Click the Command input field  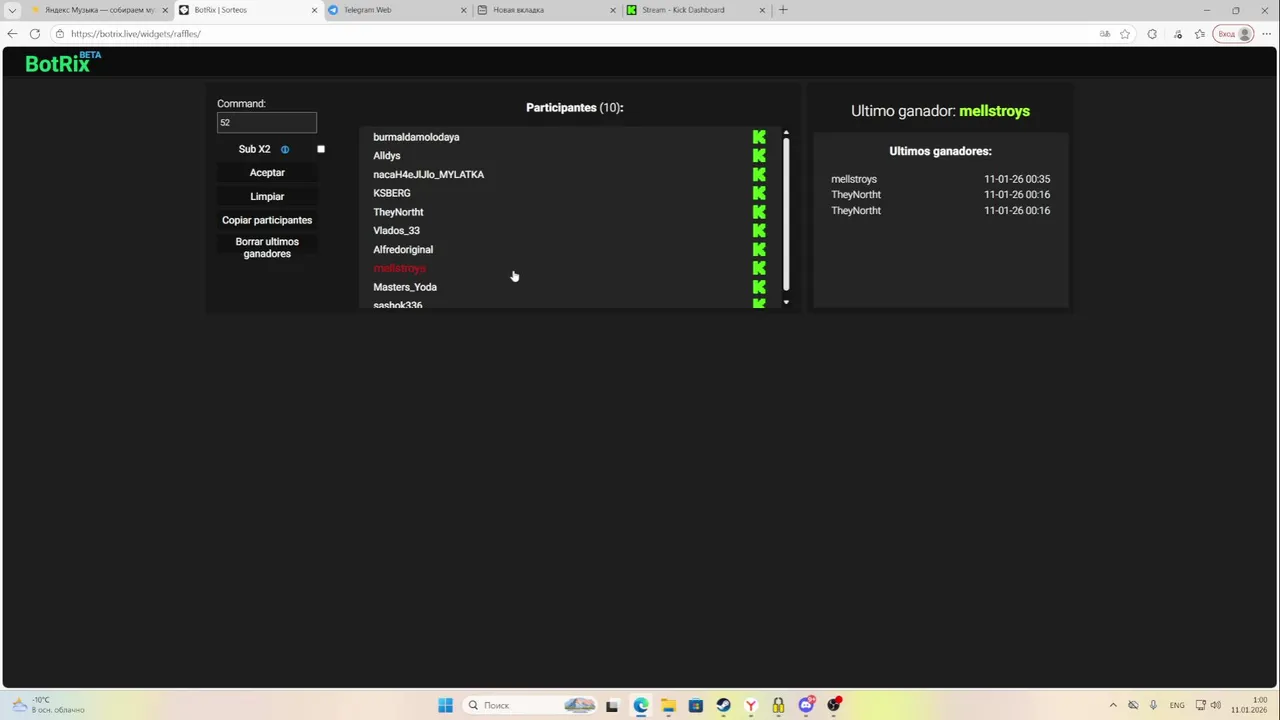267,122
